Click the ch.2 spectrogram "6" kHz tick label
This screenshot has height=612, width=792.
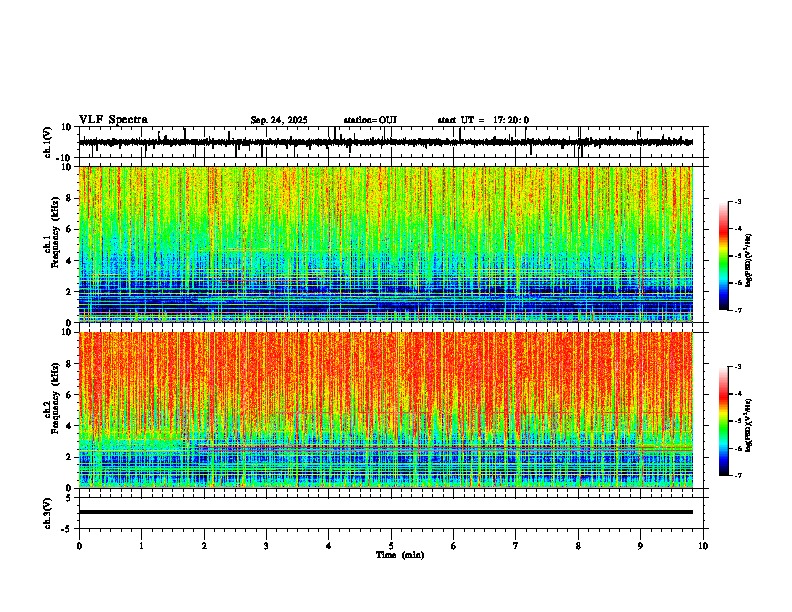coord(70,395)
